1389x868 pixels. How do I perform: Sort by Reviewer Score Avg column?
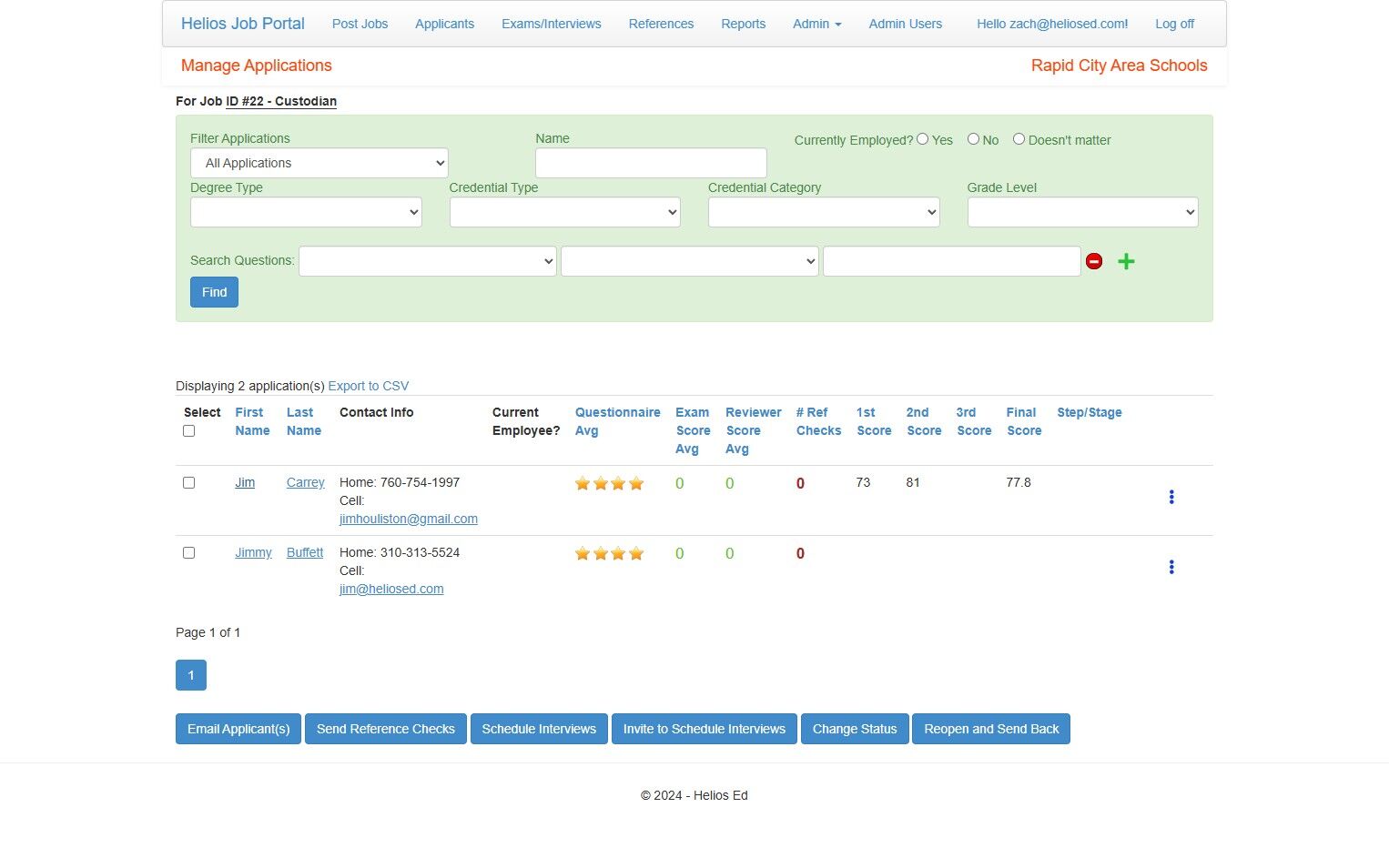click(753, 430)
